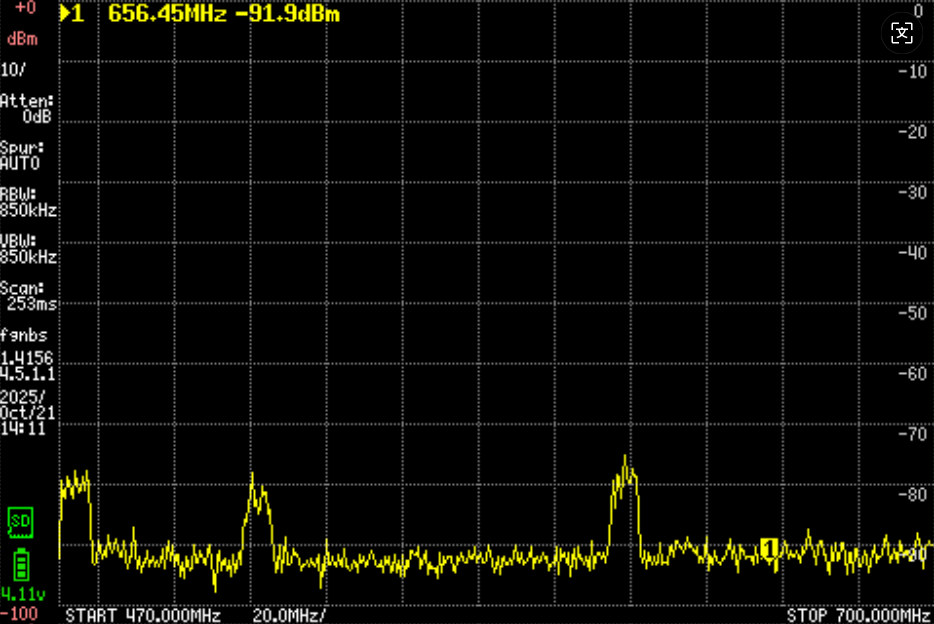Open the RBW 850kHz setting
The image size is (934, 624).
click(x=28, y=202)
